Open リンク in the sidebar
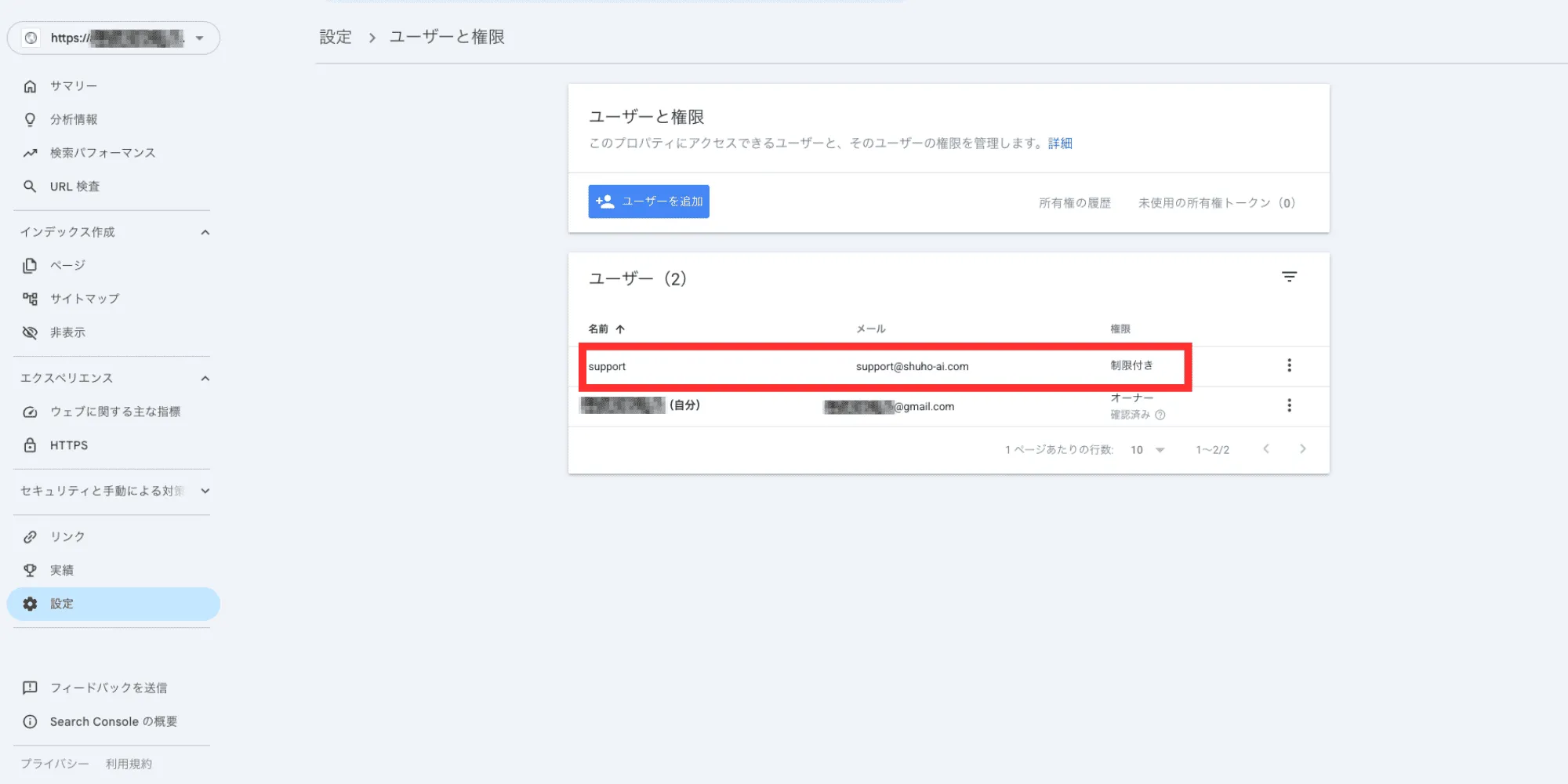The image size is (1568, 784). (x=113, y=536)
